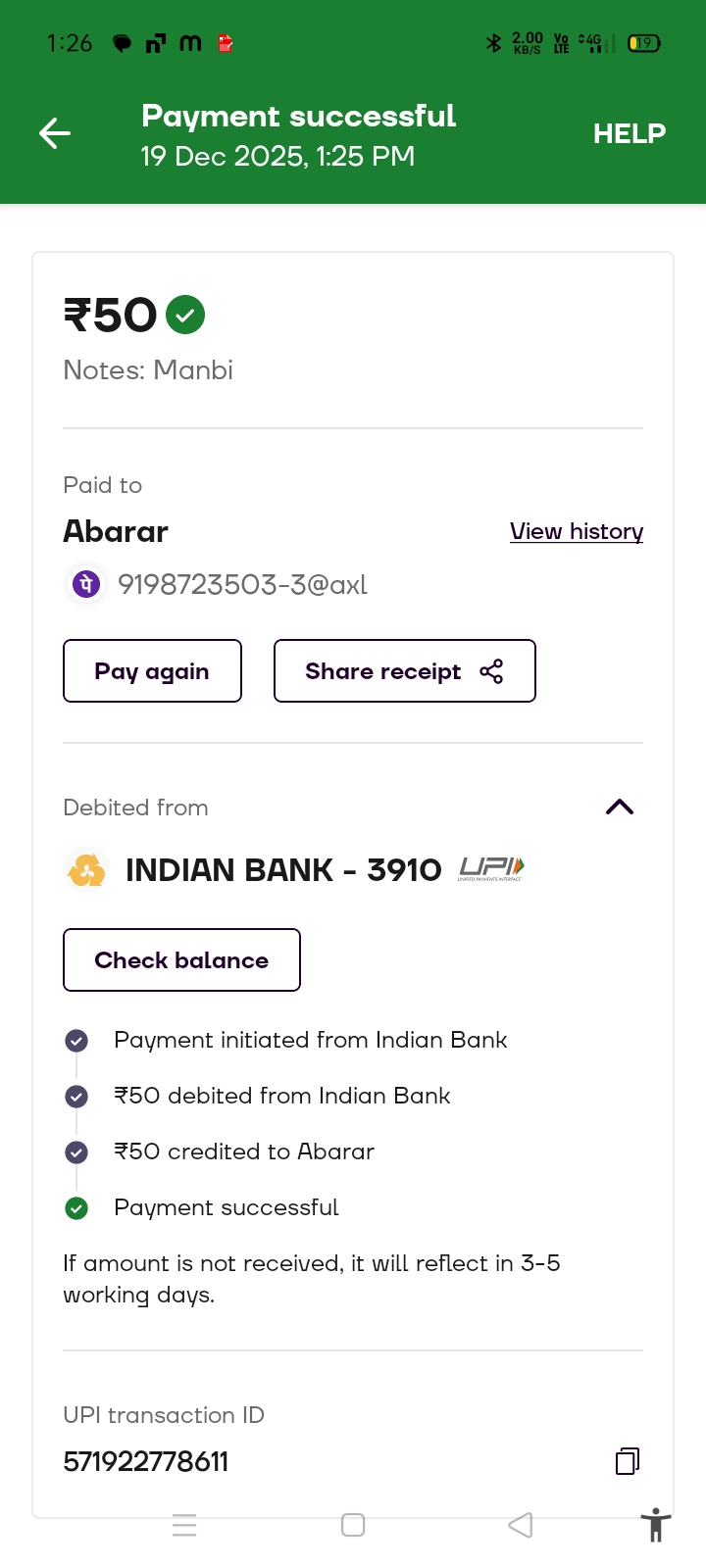Screen dimensions: 706x1568
Task: Tap the green success checkmark badge
Action: click(185, 315)
